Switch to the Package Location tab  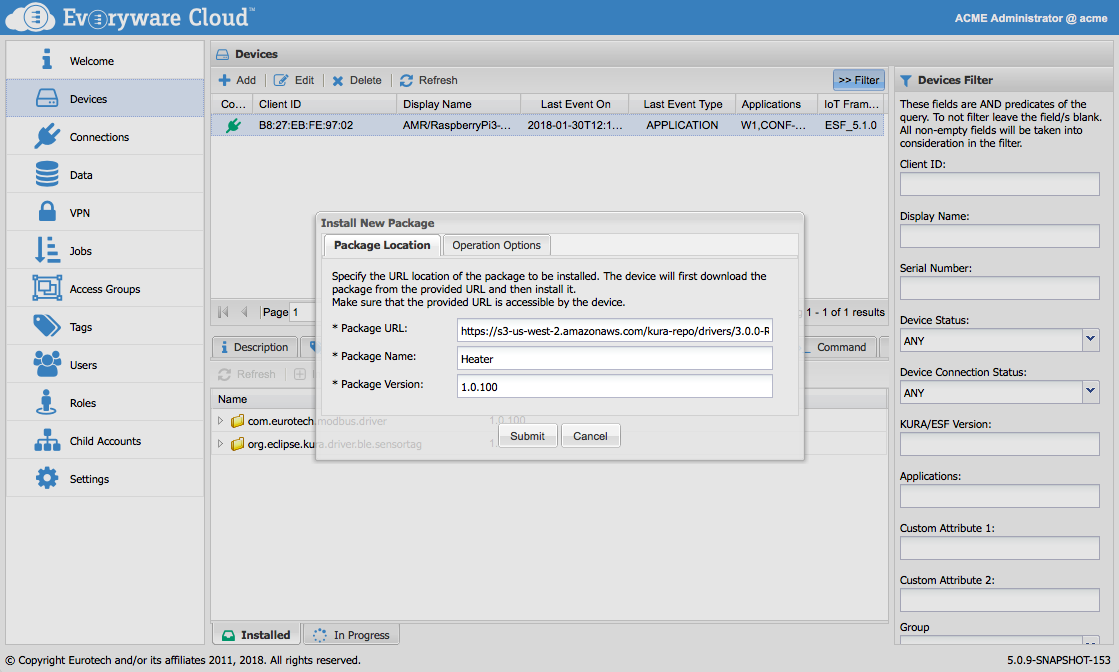[x=382, y=245]
